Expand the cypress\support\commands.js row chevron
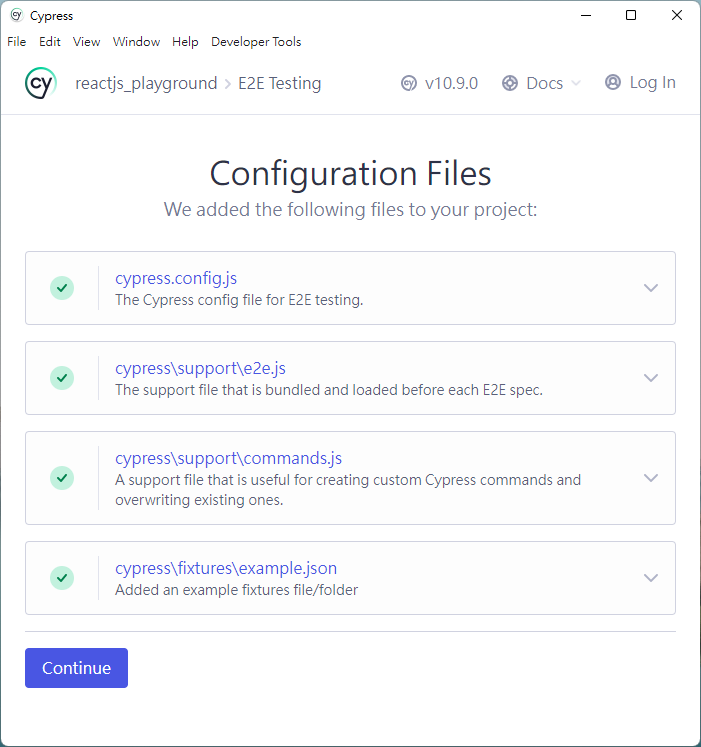This screenshot has height=747, width=701. point(651,478)
